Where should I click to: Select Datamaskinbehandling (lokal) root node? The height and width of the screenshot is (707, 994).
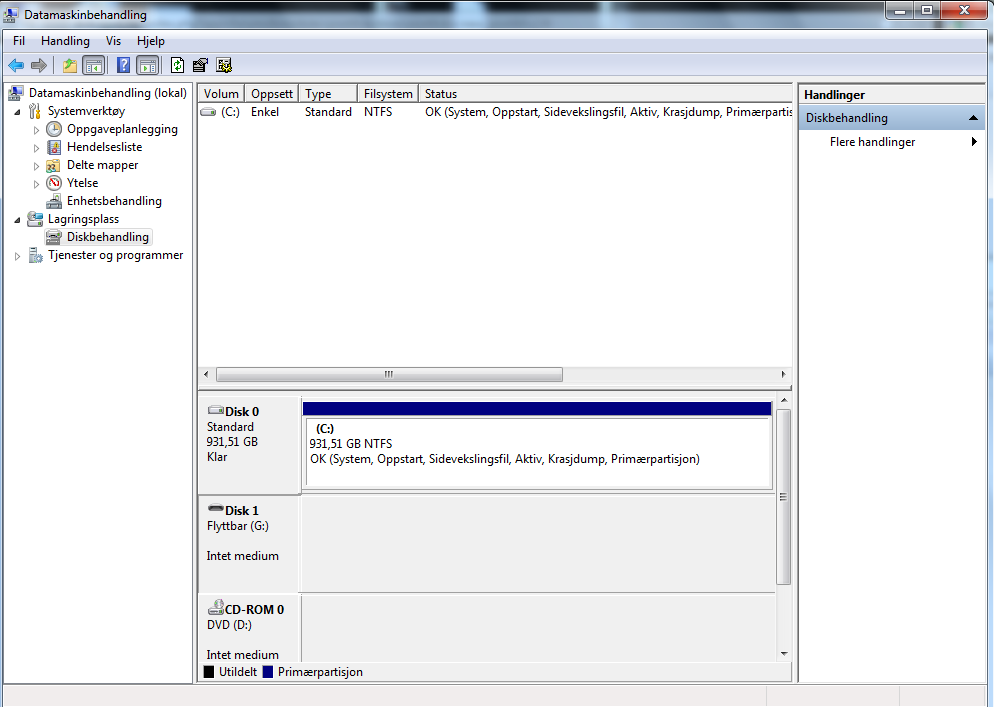108,93
